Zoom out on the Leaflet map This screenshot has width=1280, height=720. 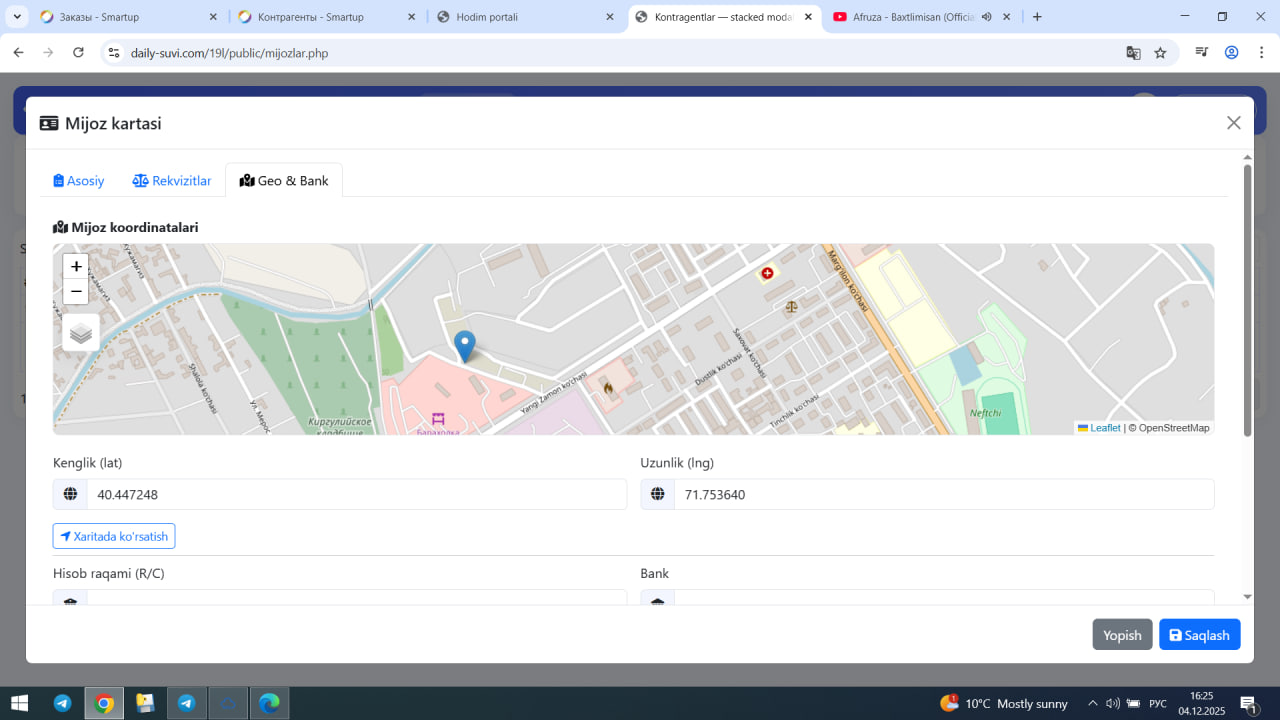pyautogui.click(x=76, y=292)
